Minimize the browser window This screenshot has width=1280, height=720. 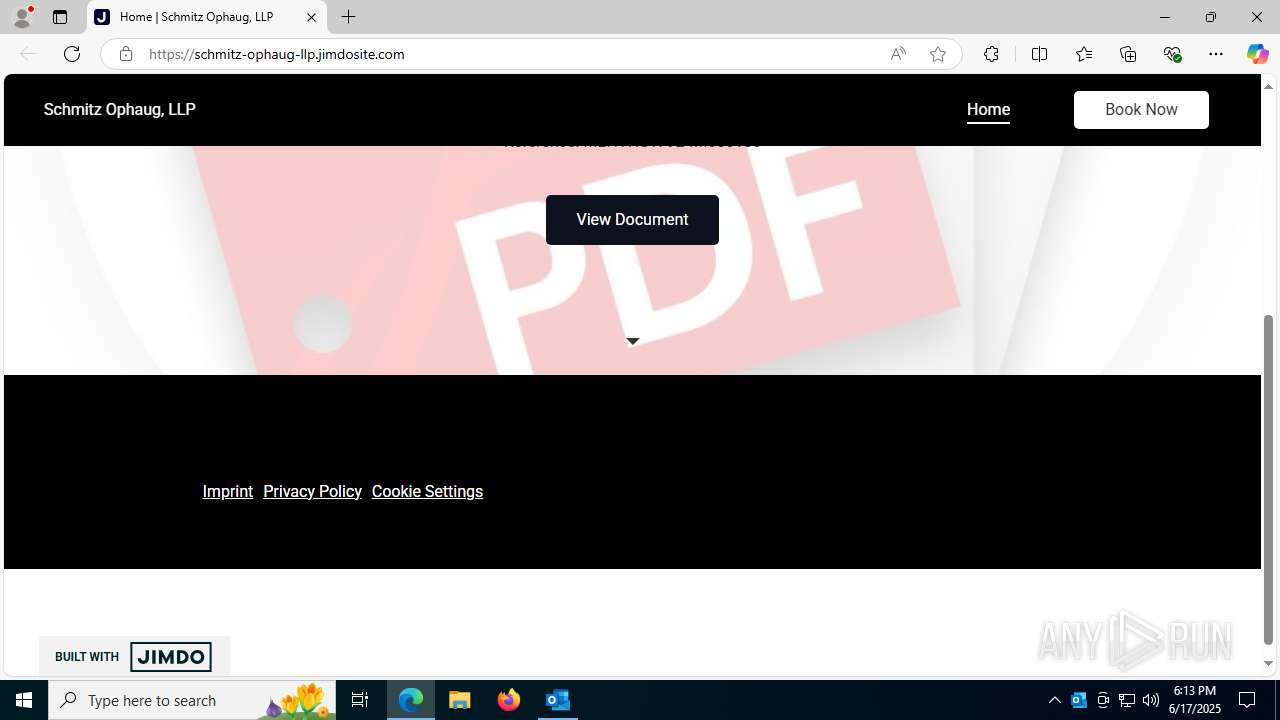[x=1165, y=17]
